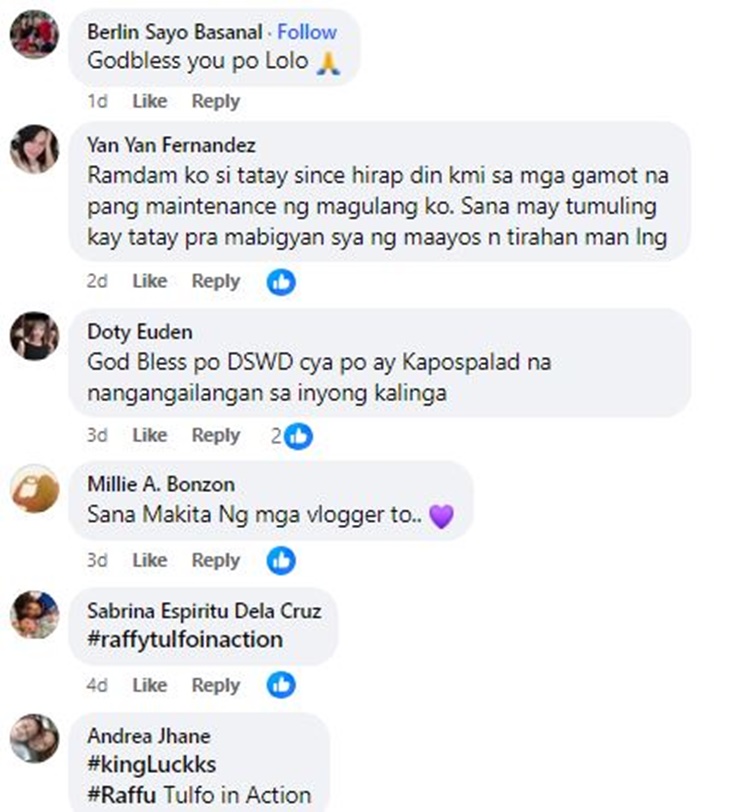Viewport: 750px width, 812px height.
Task: Open Berlin Sayo Basanal's profile picture
Action: [34, 34]
